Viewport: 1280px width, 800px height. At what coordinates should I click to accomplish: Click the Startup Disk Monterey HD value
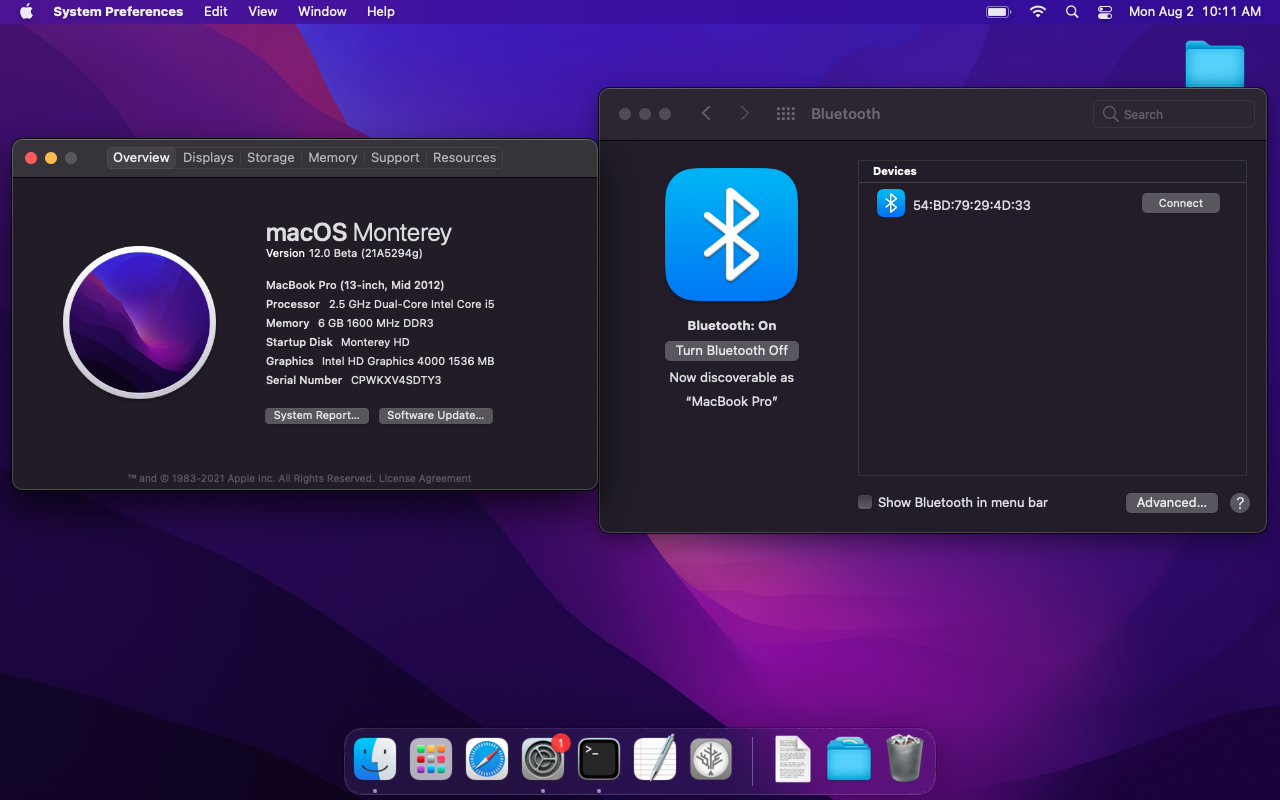tap(375, 343)
